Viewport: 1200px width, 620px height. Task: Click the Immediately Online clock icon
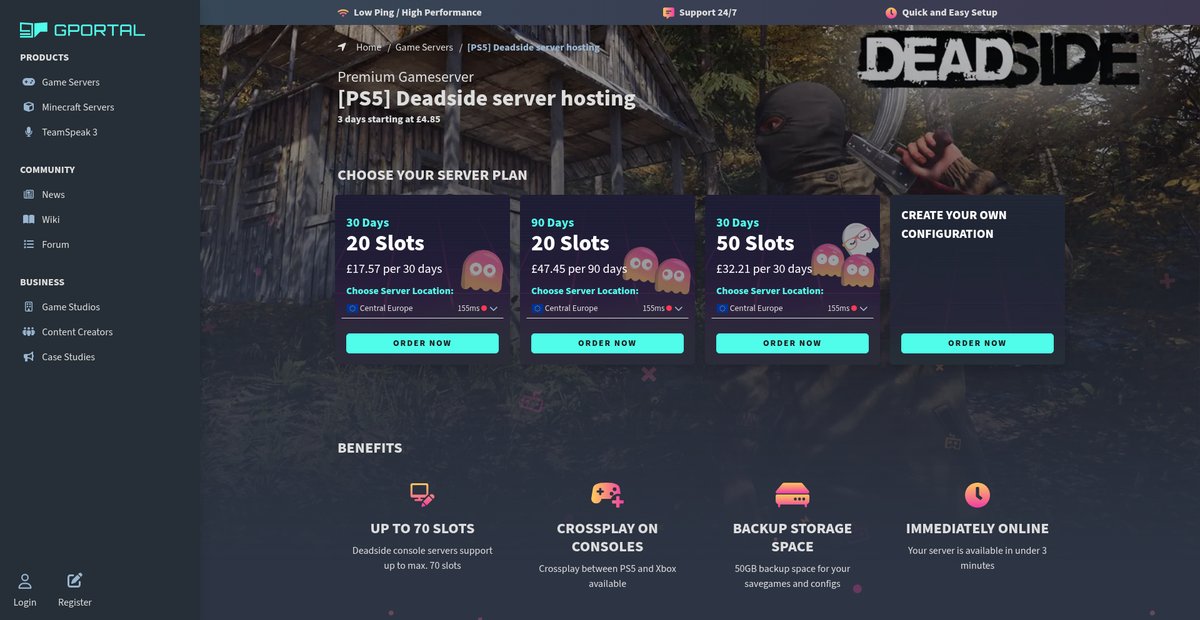(x=977, y=494)
